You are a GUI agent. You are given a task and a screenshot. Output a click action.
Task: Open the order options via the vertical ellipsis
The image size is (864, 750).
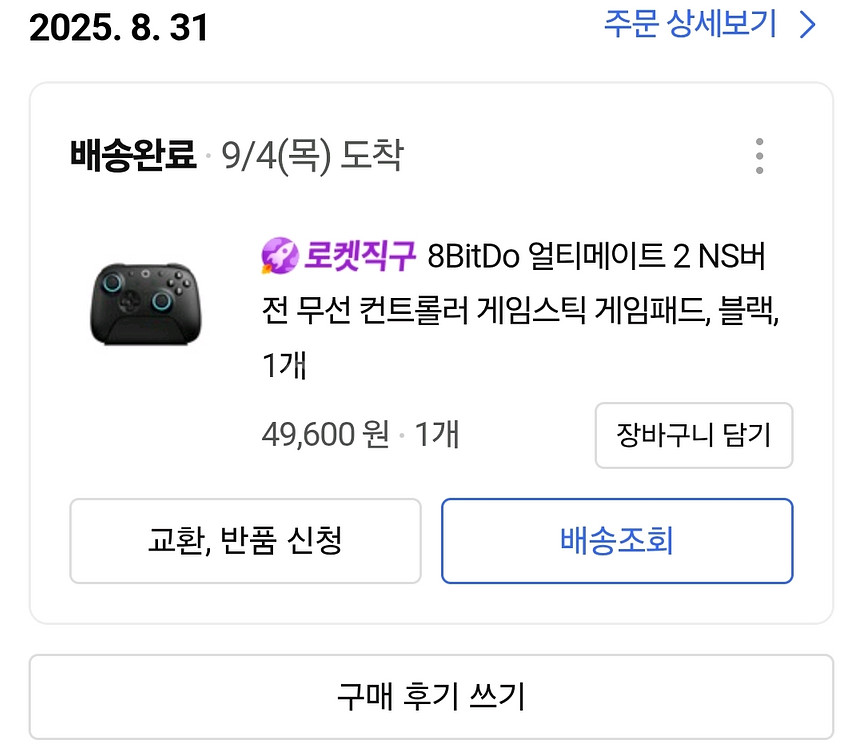[760, 154]
